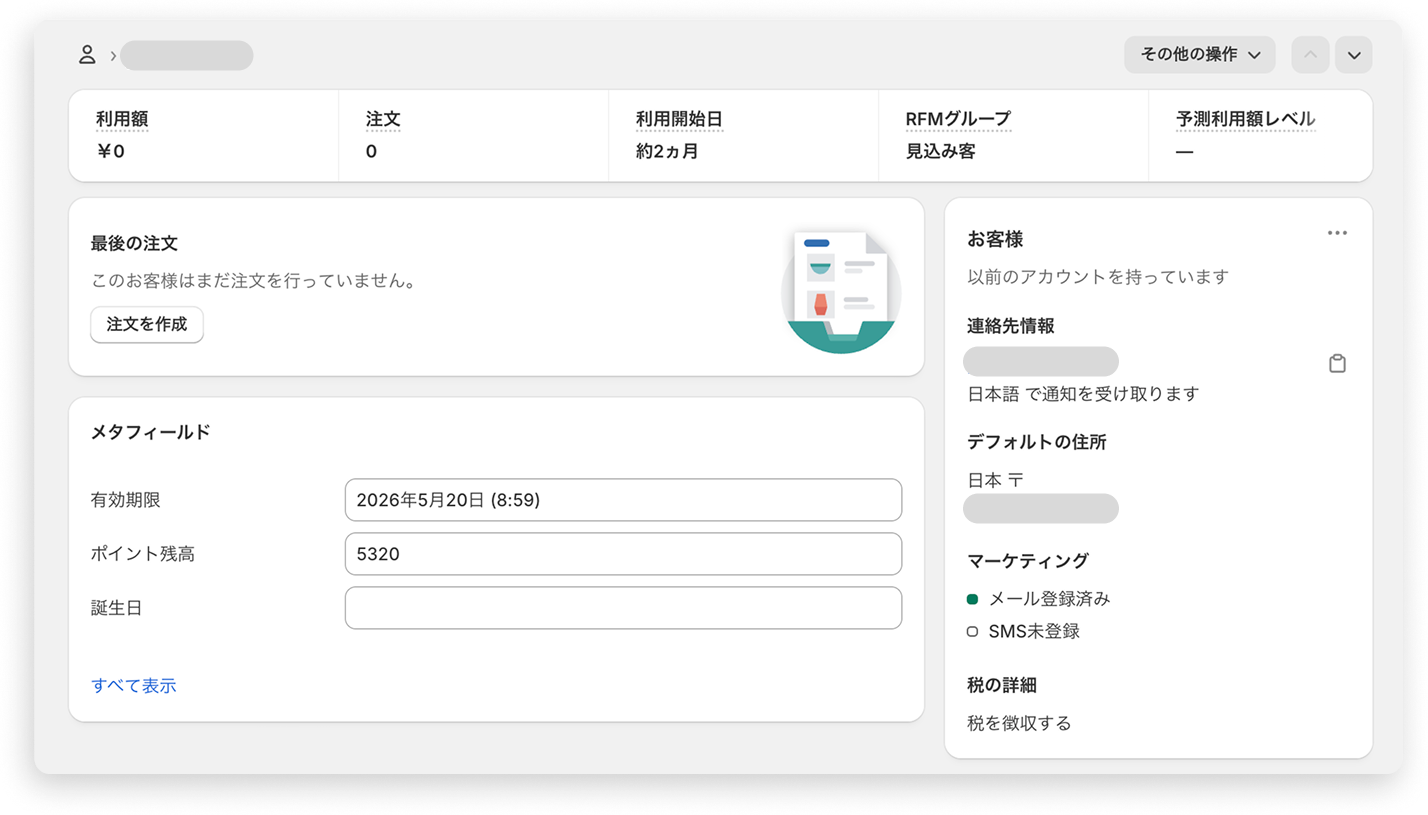Click the 約2ヵ月 value
This screenshot has width=1428, height=815.
click(x=667, y=152)
